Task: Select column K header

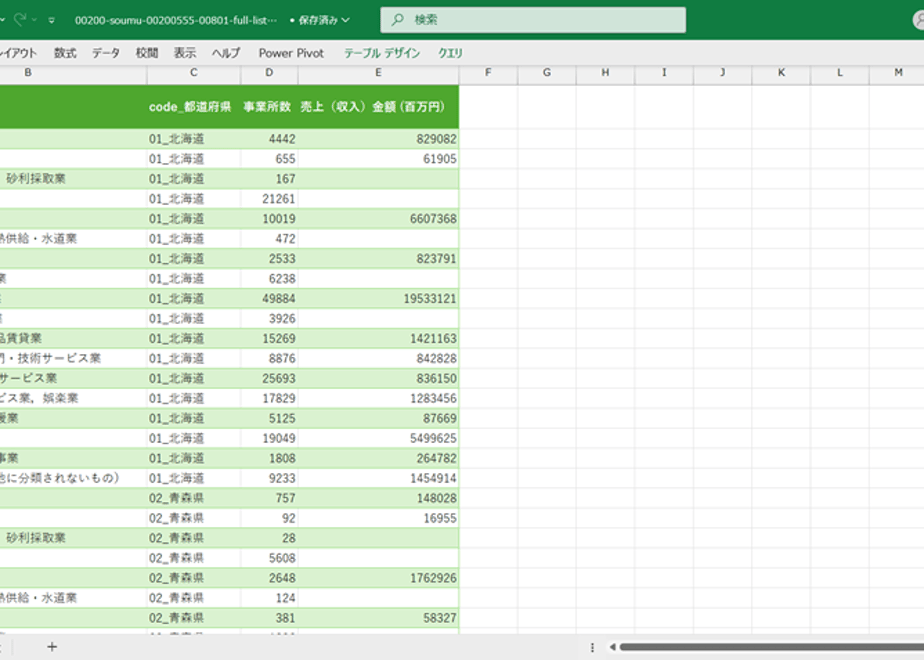Action: (781, 72)
